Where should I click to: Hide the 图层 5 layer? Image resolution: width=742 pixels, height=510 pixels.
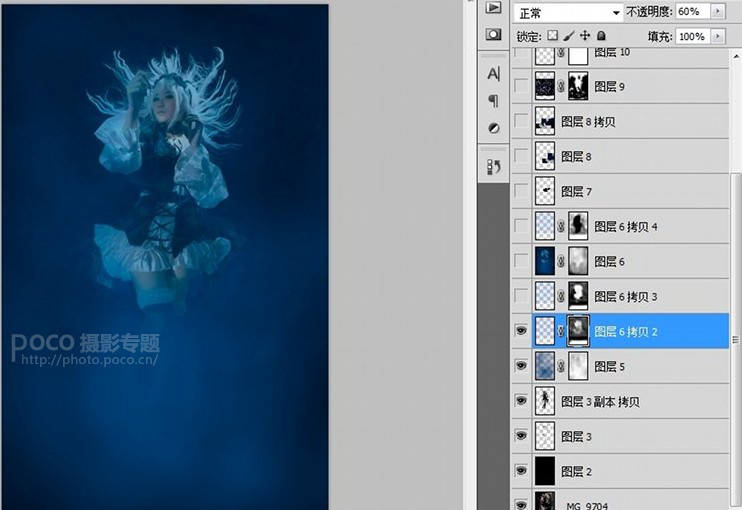[521, 366]
